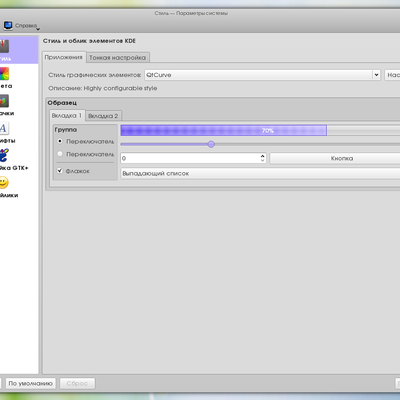Toggle the Флажок checkbox
The image size is (400, 400).
click(60, 171)
